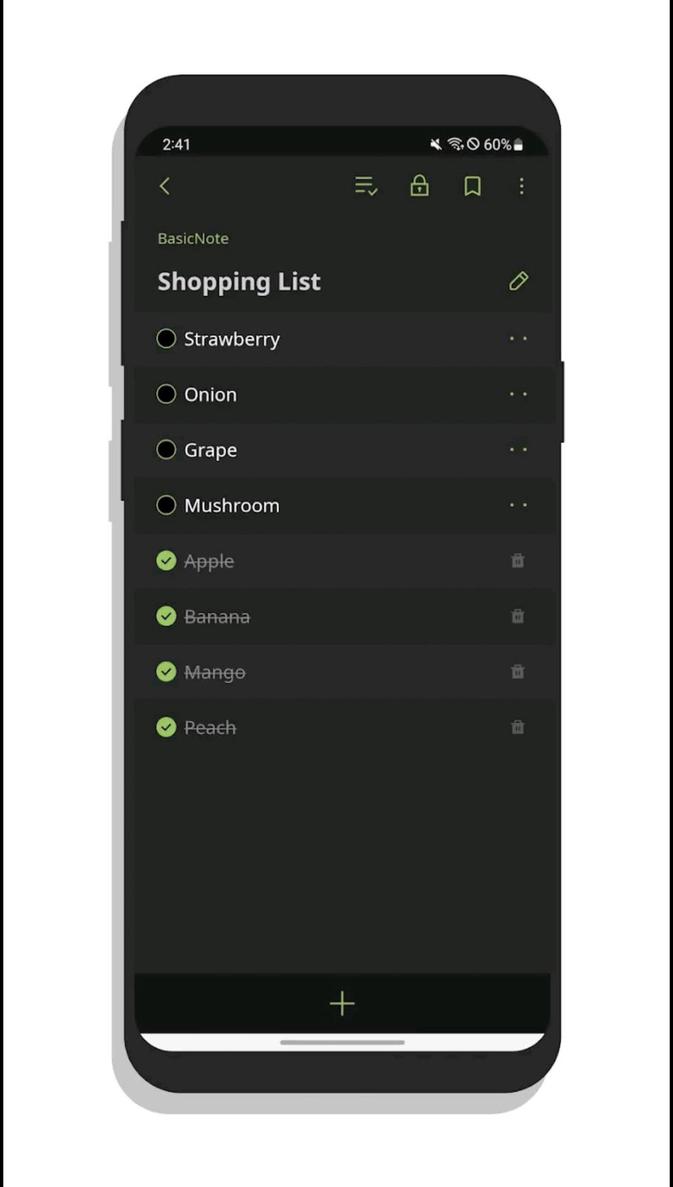Mark Strawberry as completed
Screen dimensions: 673x1187
coord(166,339)
